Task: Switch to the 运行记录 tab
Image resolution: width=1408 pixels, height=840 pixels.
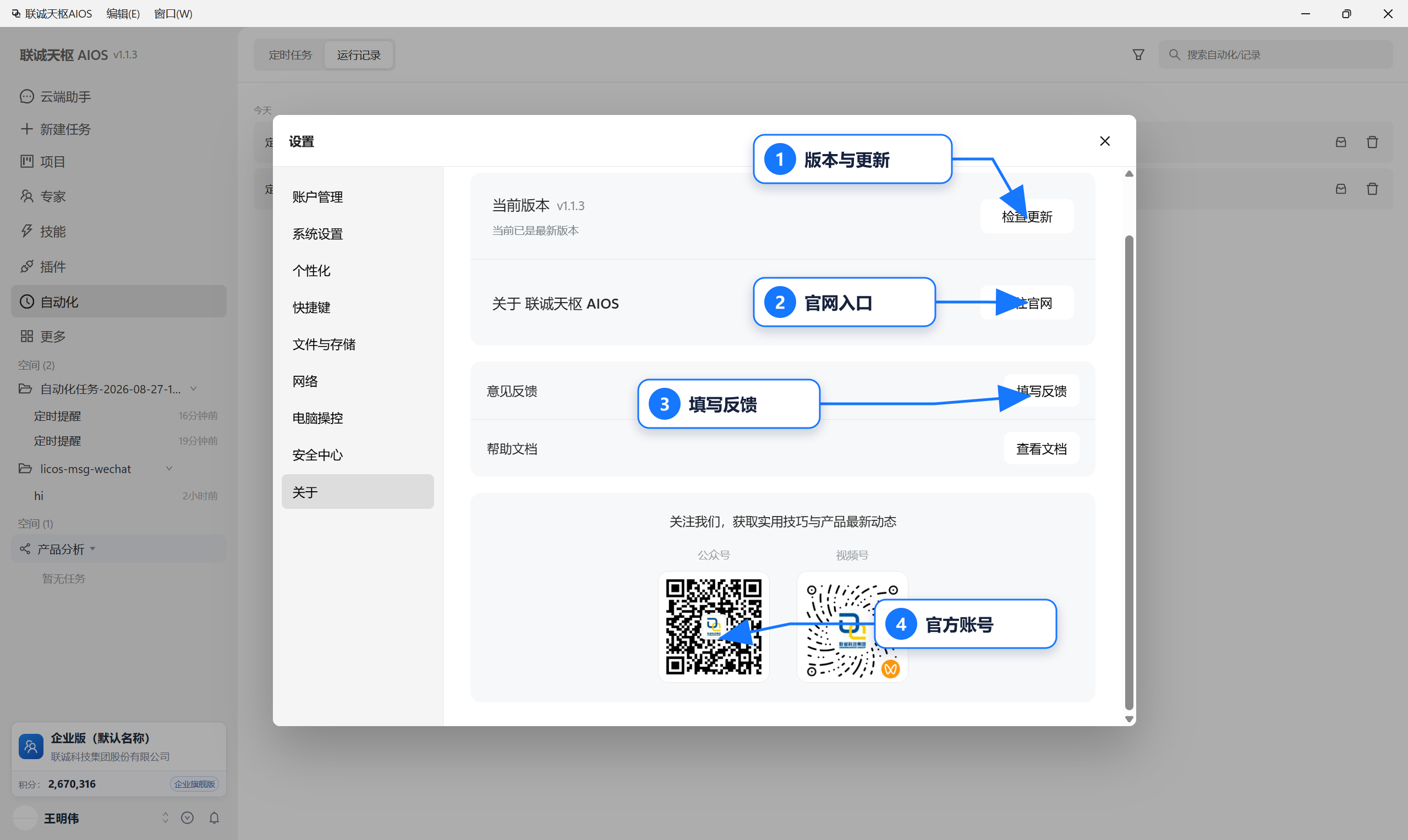Action: click(359, 55)
